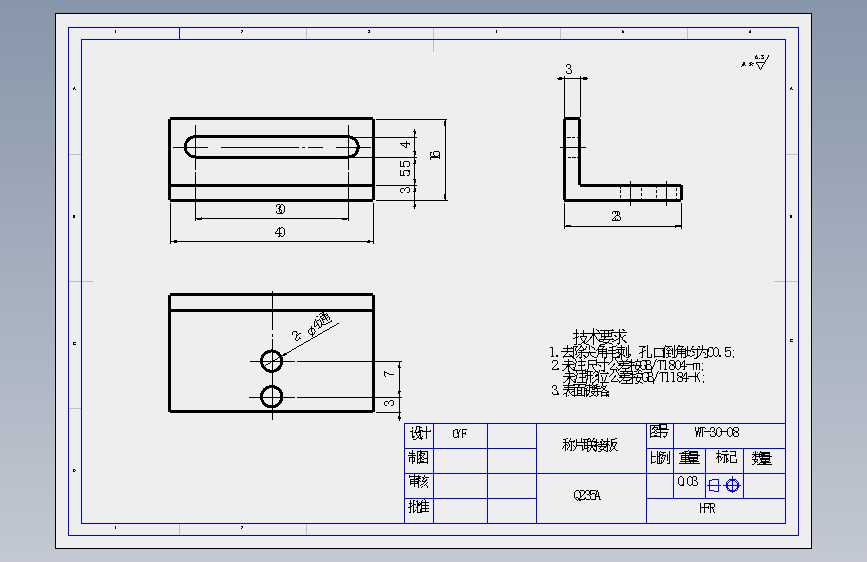Viewport: 867px width, 562px height.
Task: Select the 2-φ4通 hole callout
Action: [311, 326]
